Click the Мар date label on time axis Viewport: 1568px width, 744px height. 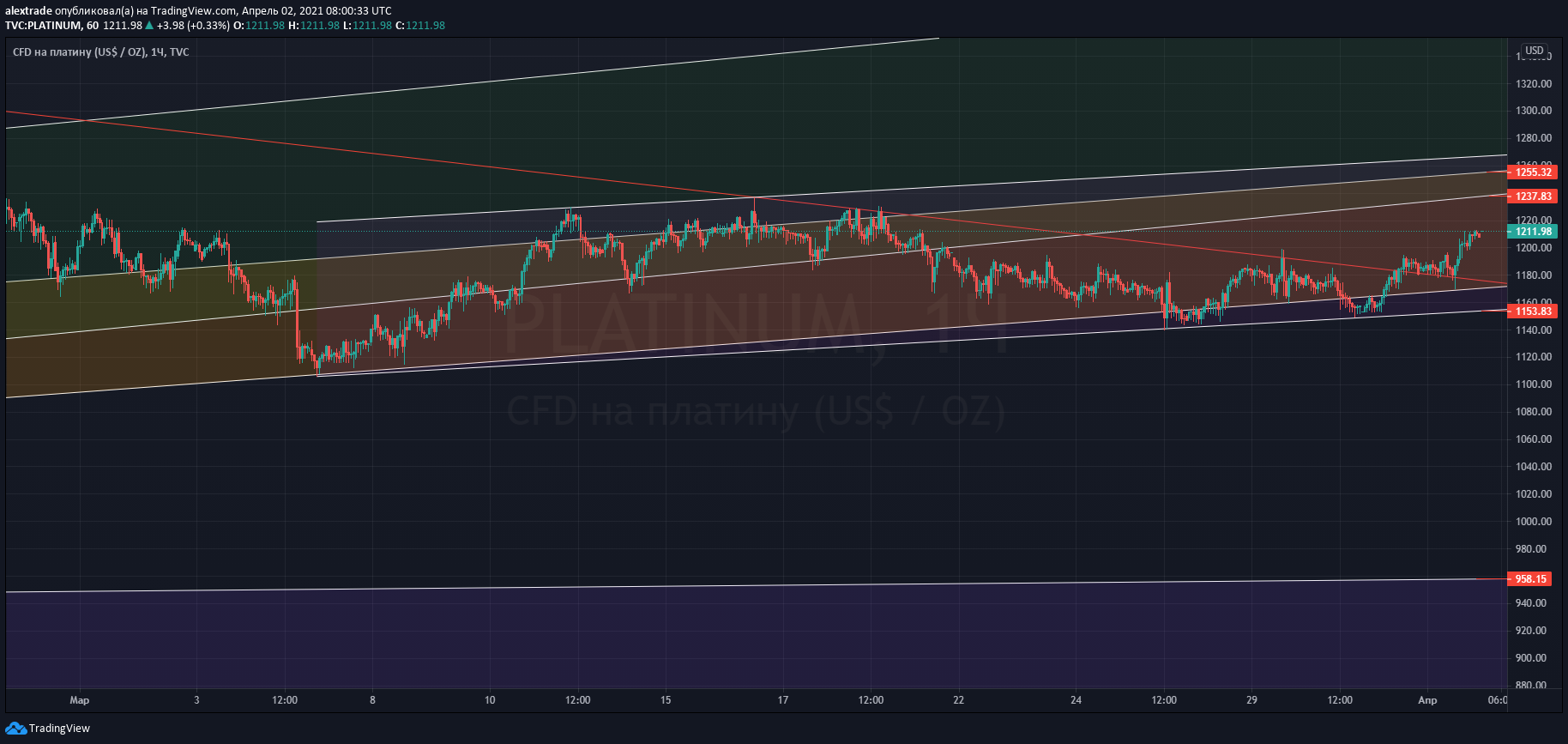[x=80, y=700]
